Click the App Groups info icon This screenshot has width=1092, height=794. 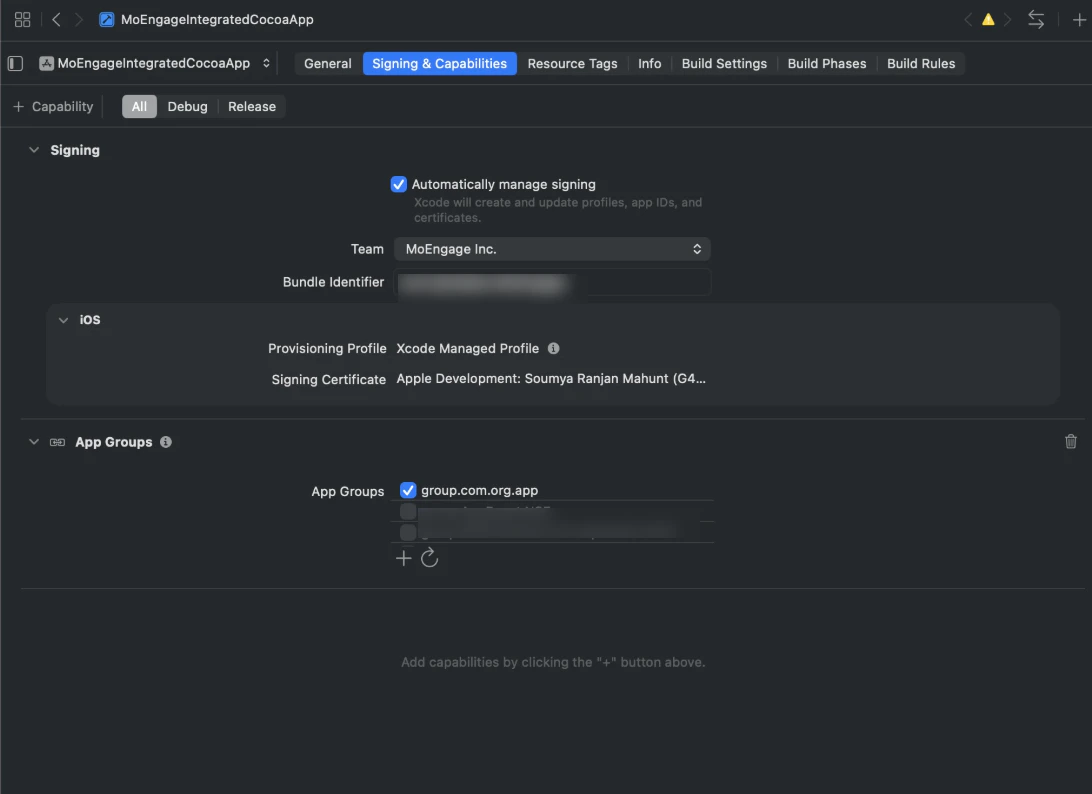pos(166,442)
